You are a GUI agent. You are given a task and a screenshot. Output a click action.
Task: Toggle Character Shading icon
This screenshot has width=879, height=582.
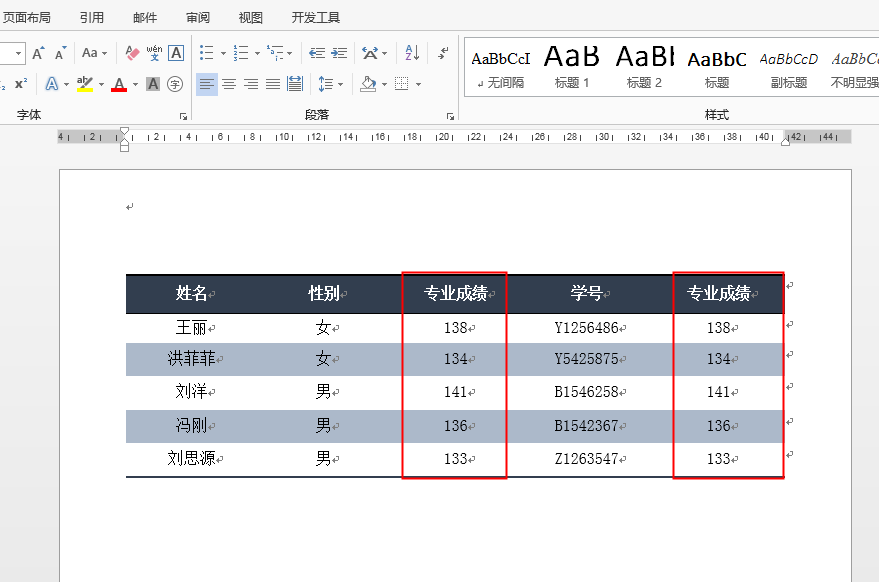click(x=153, y=84)
